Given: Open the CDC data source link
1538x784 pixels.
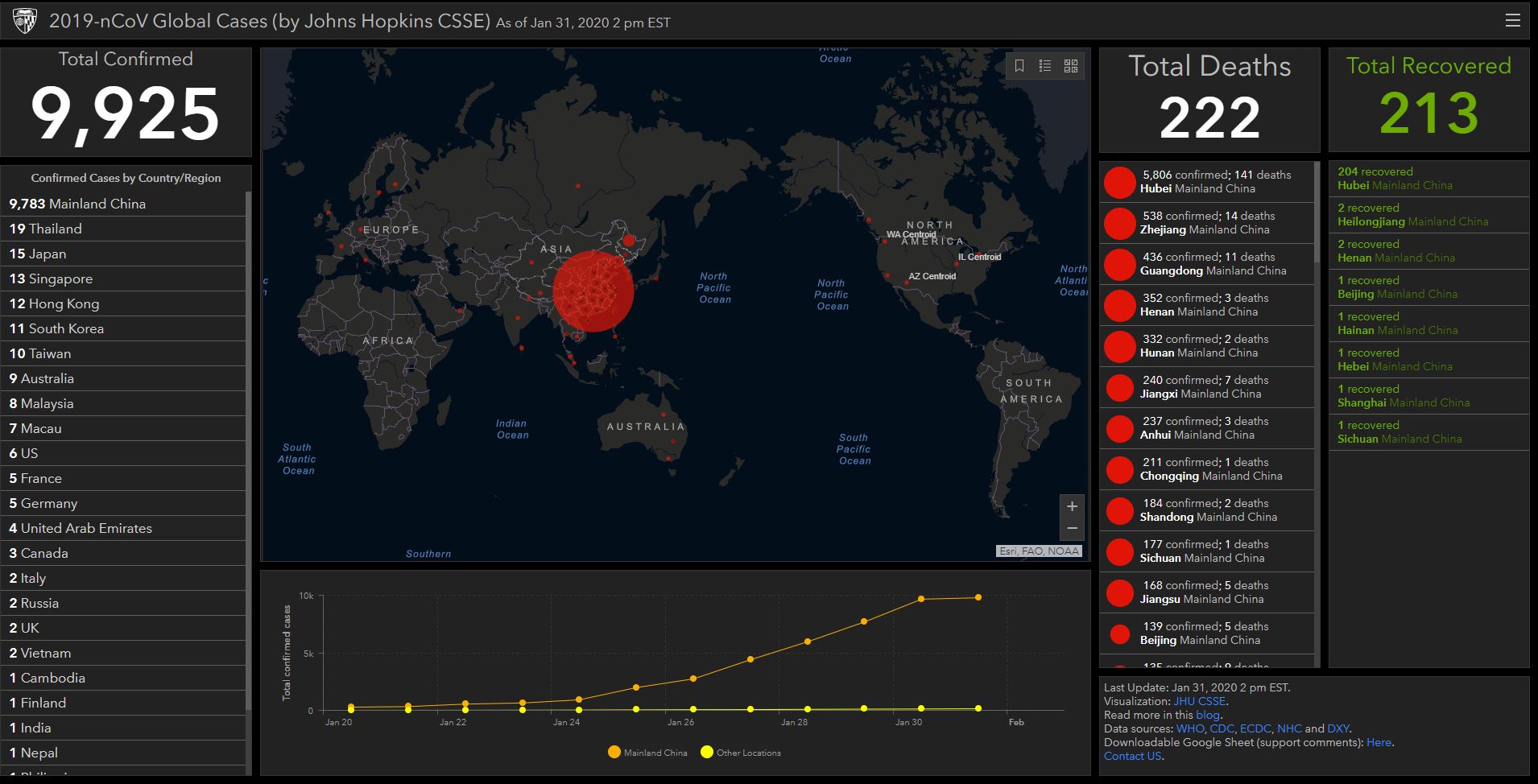Looking at the screenshot, I should point(1222,728).
